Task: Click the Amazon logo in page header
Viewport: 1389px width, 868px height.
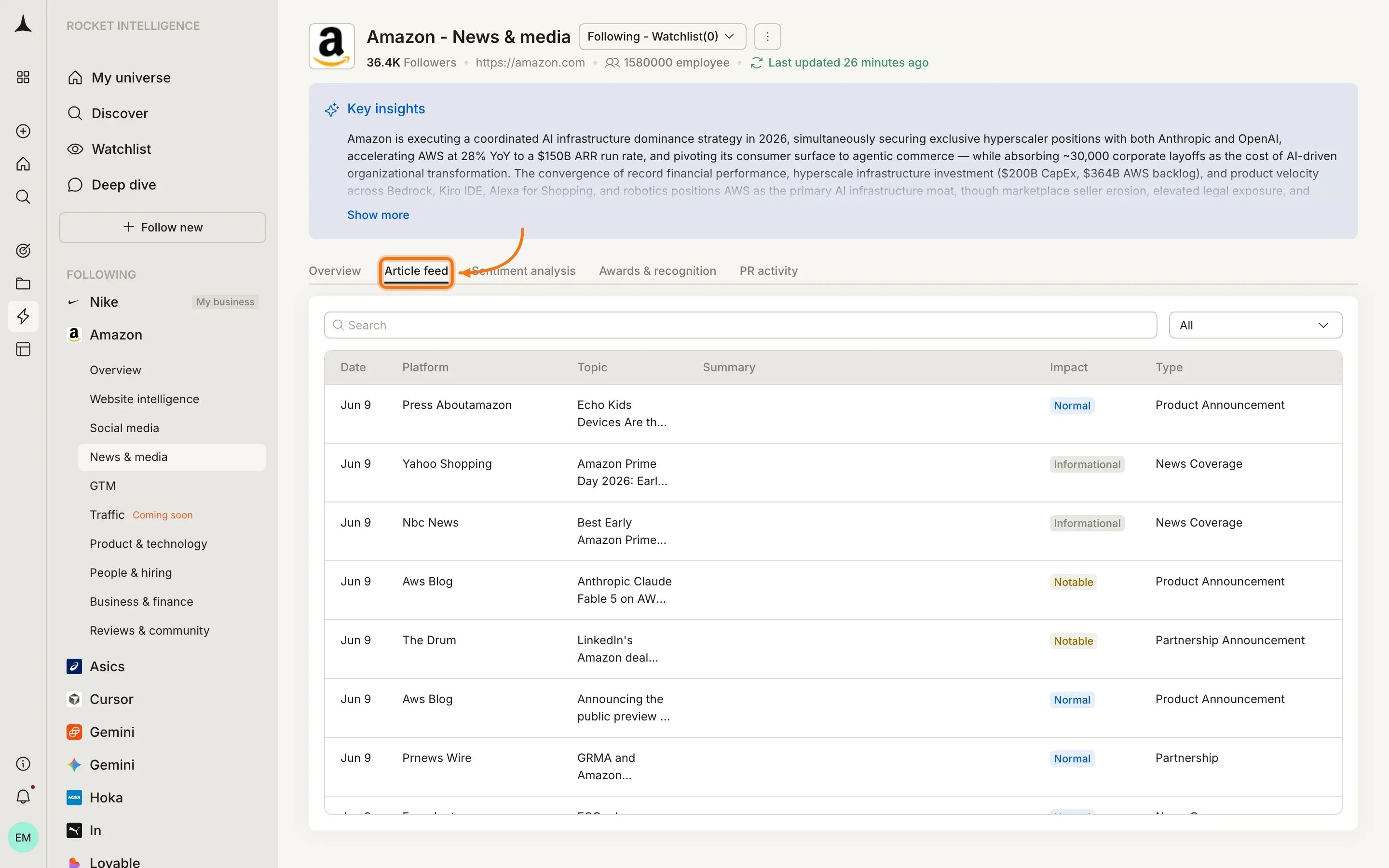Action: click(332, 46)
